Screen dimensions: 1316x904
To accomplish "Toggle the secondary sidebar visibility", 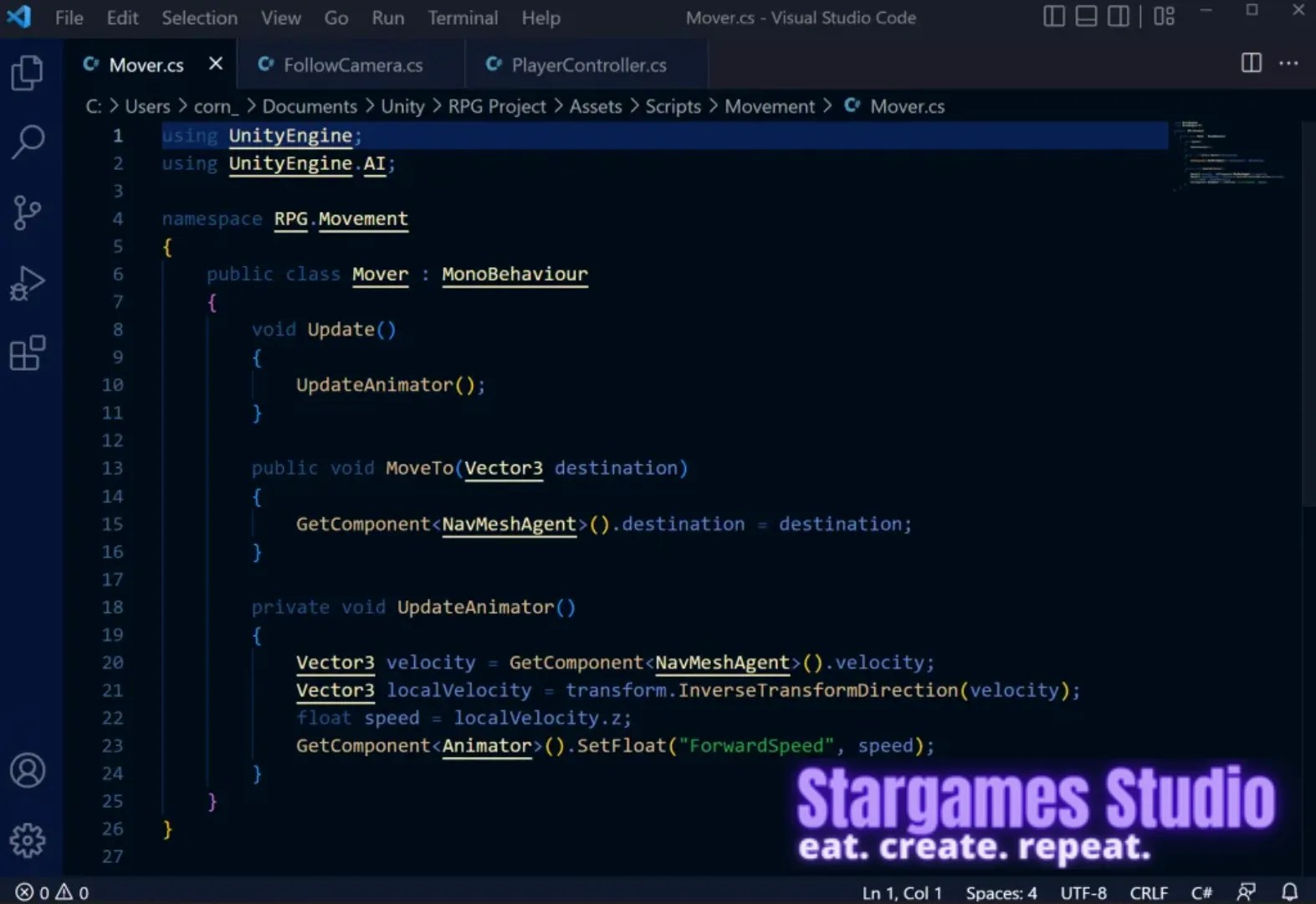I will click(x=1119, y=17).
